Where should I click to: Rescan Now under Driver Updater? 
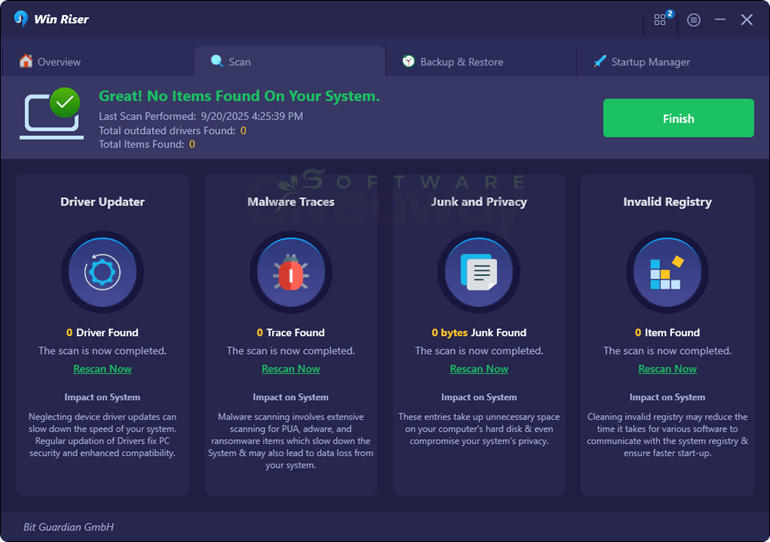pos(102,369)
